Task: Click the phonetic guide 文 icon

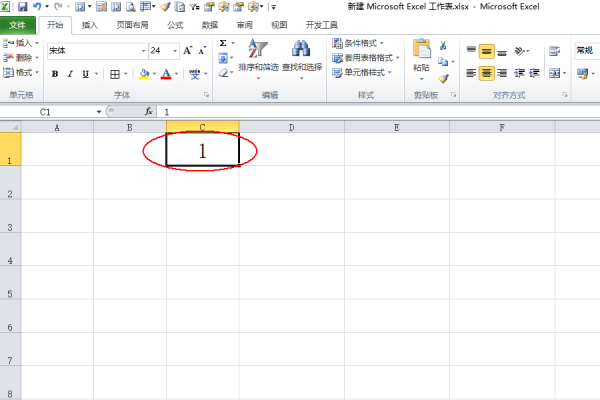Action: click(194, 74)
